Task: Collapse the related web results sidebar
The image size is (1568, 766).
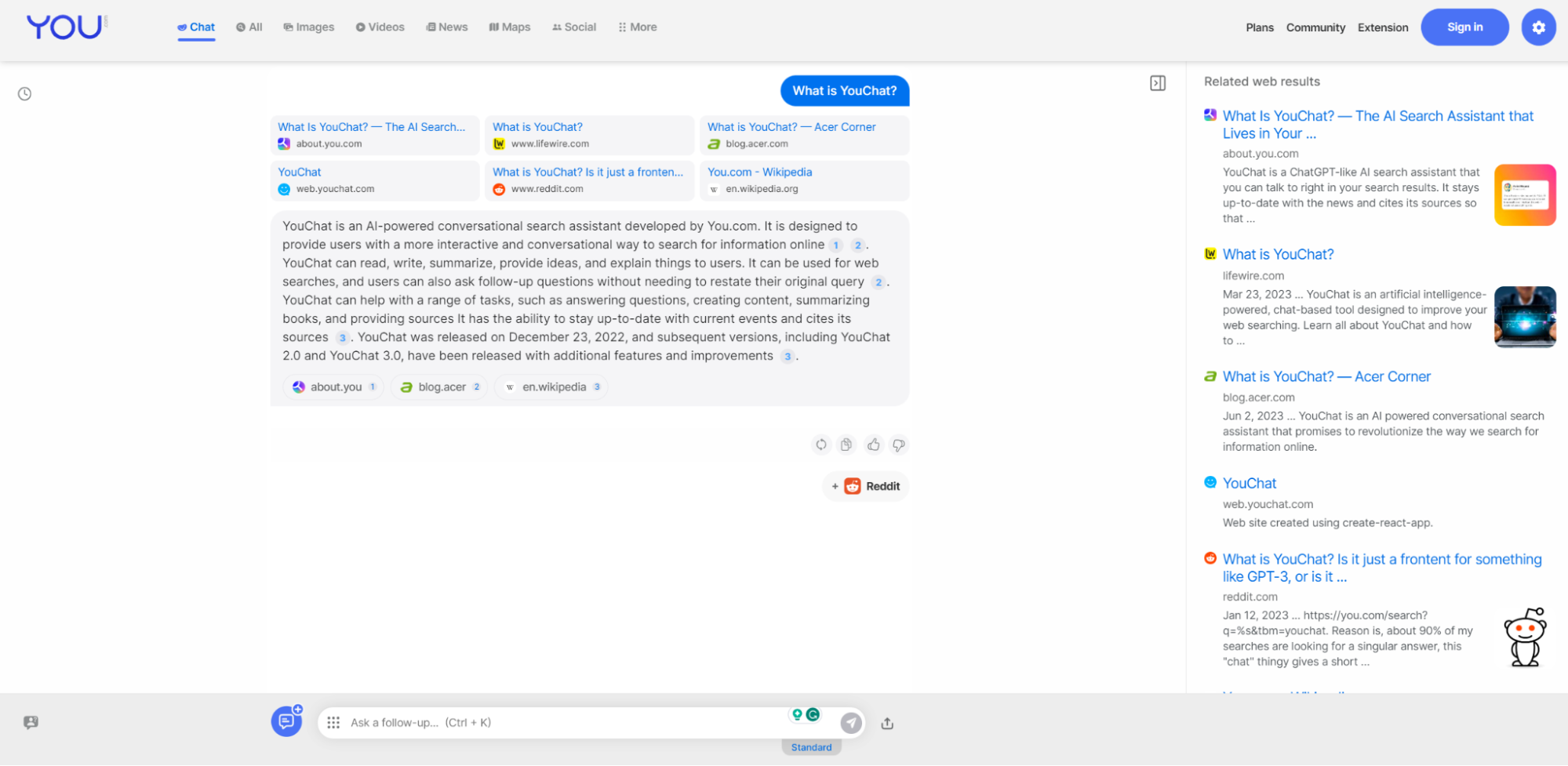Action: click(x=1158, y=83)
